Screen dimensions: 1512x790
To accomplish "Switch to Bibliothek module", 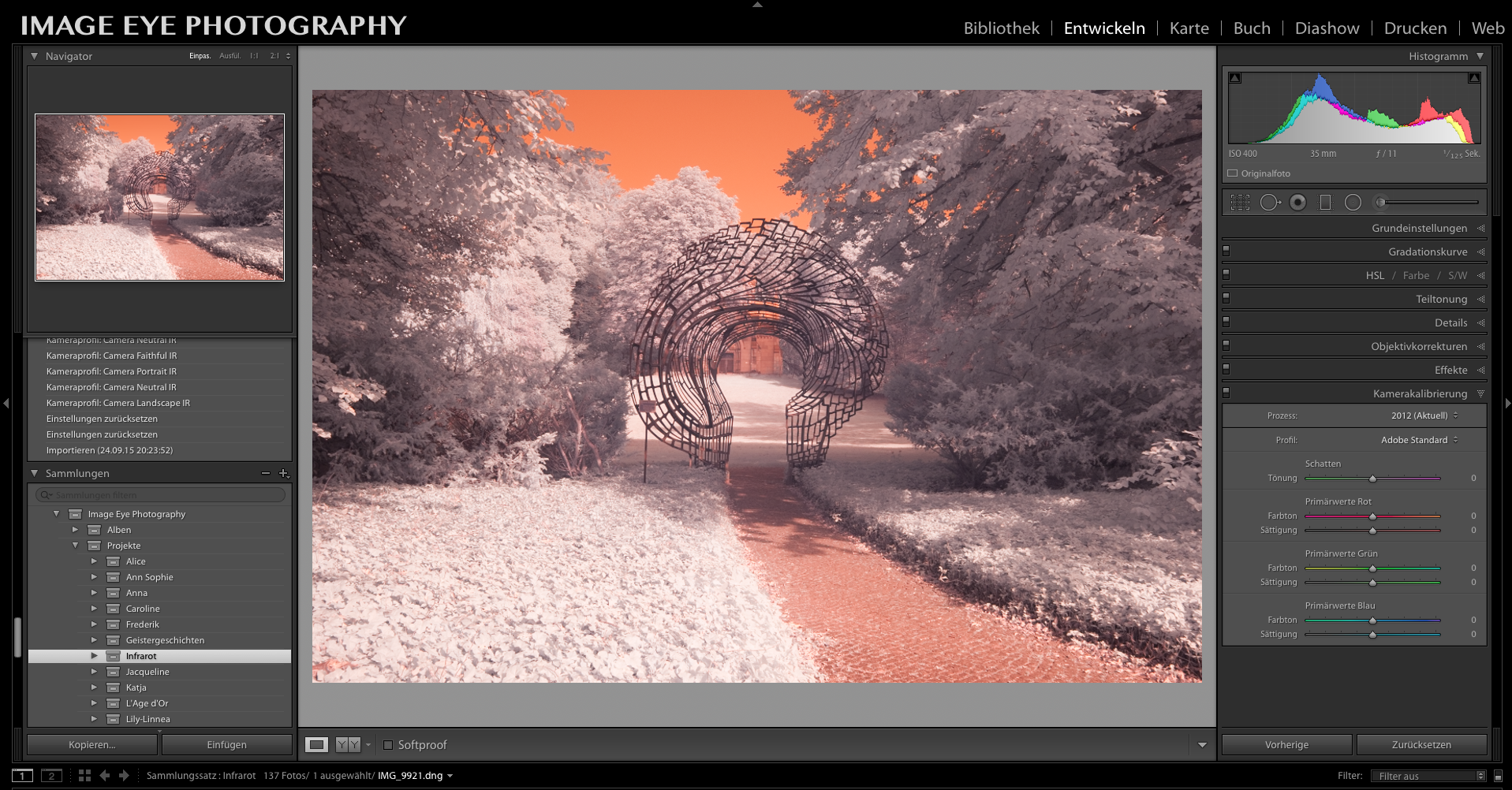I will (x=1002, y=28).
